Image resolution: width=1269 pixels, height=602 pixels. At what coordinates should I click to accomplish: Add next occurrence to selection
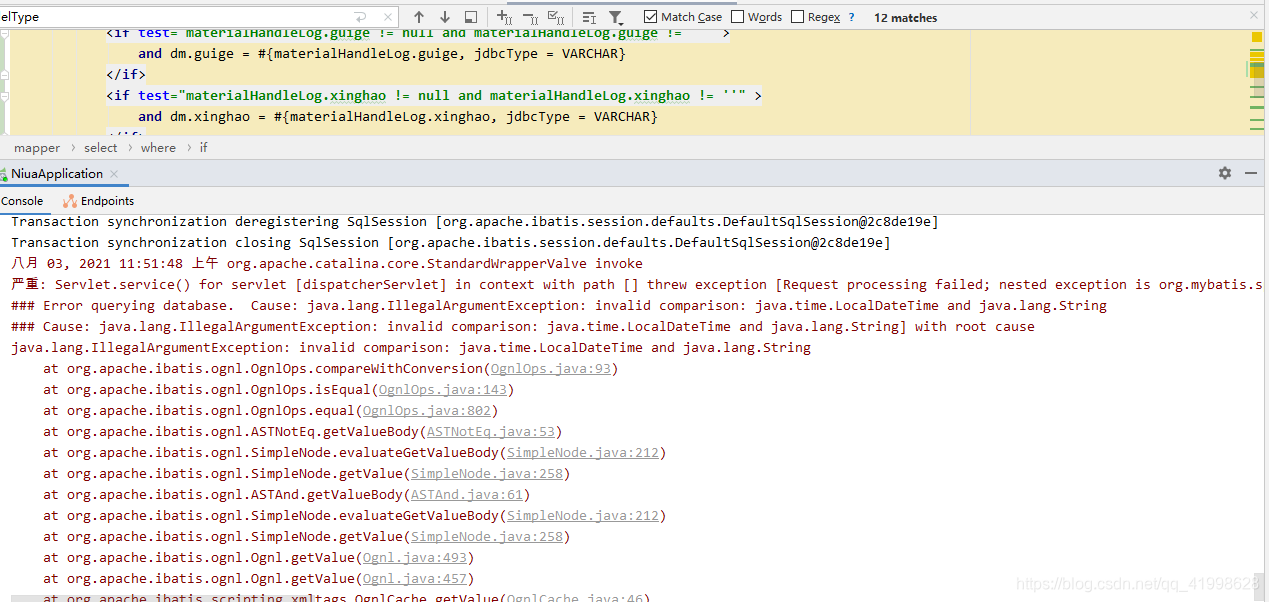(x=504, y=16)
